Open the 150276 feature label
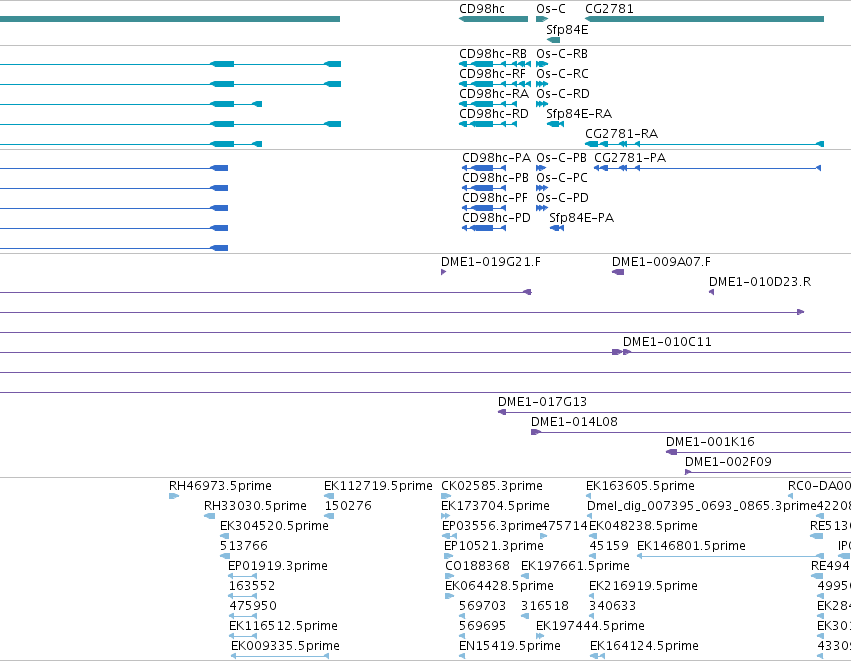 348,506
